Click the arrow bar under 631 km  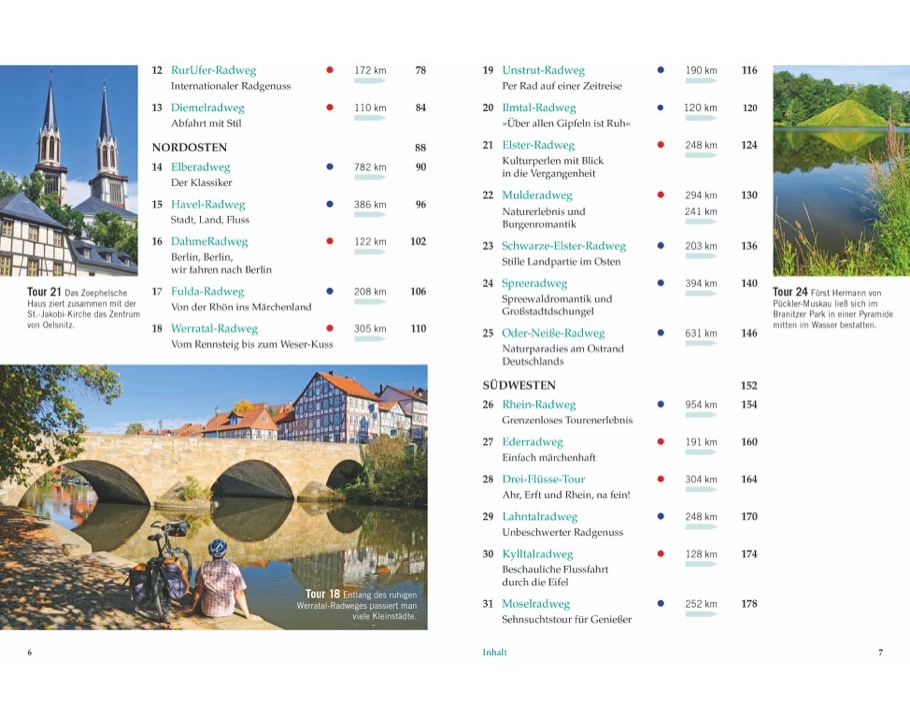click(x=700, y=344)
